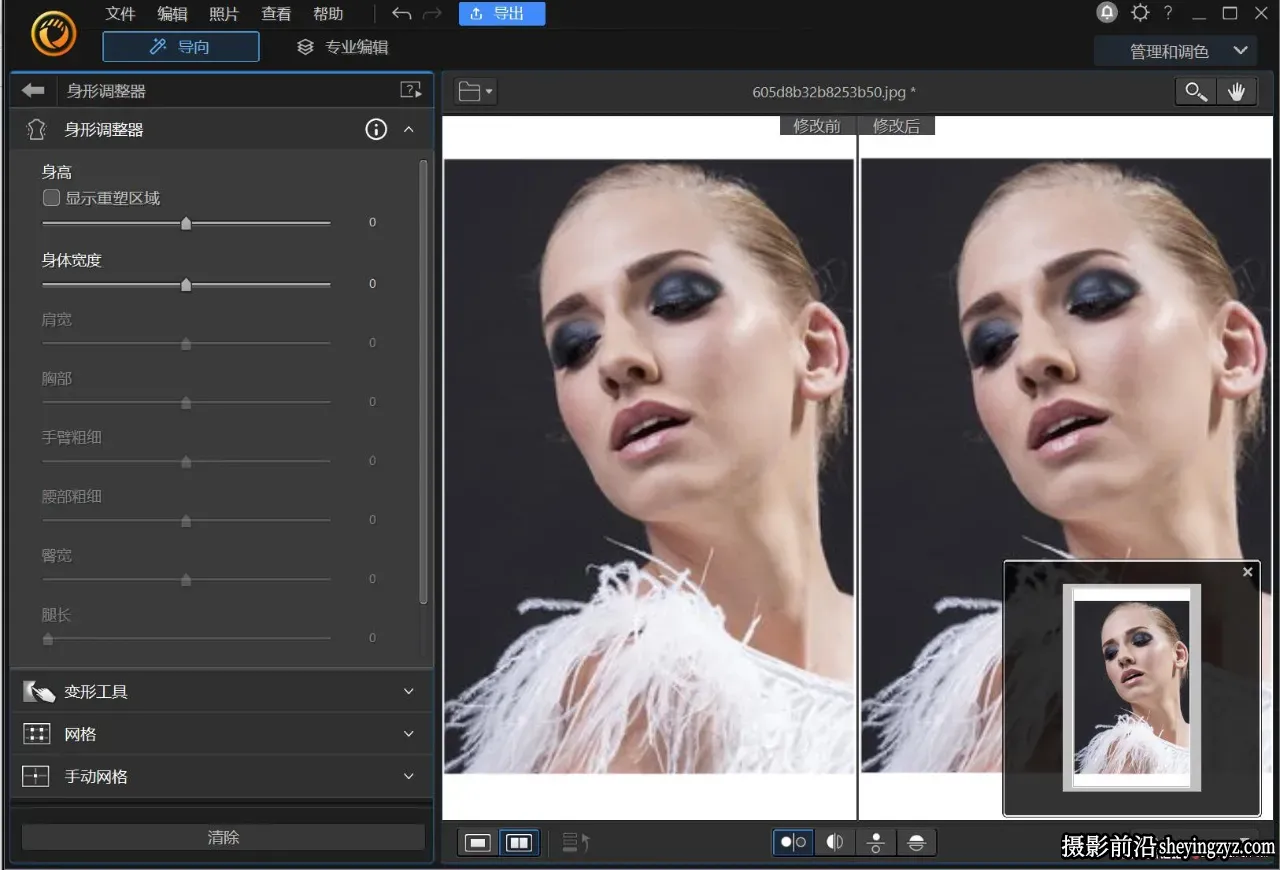Open the 照片 menu
1280x870 pixels.
tap(224, 14)
